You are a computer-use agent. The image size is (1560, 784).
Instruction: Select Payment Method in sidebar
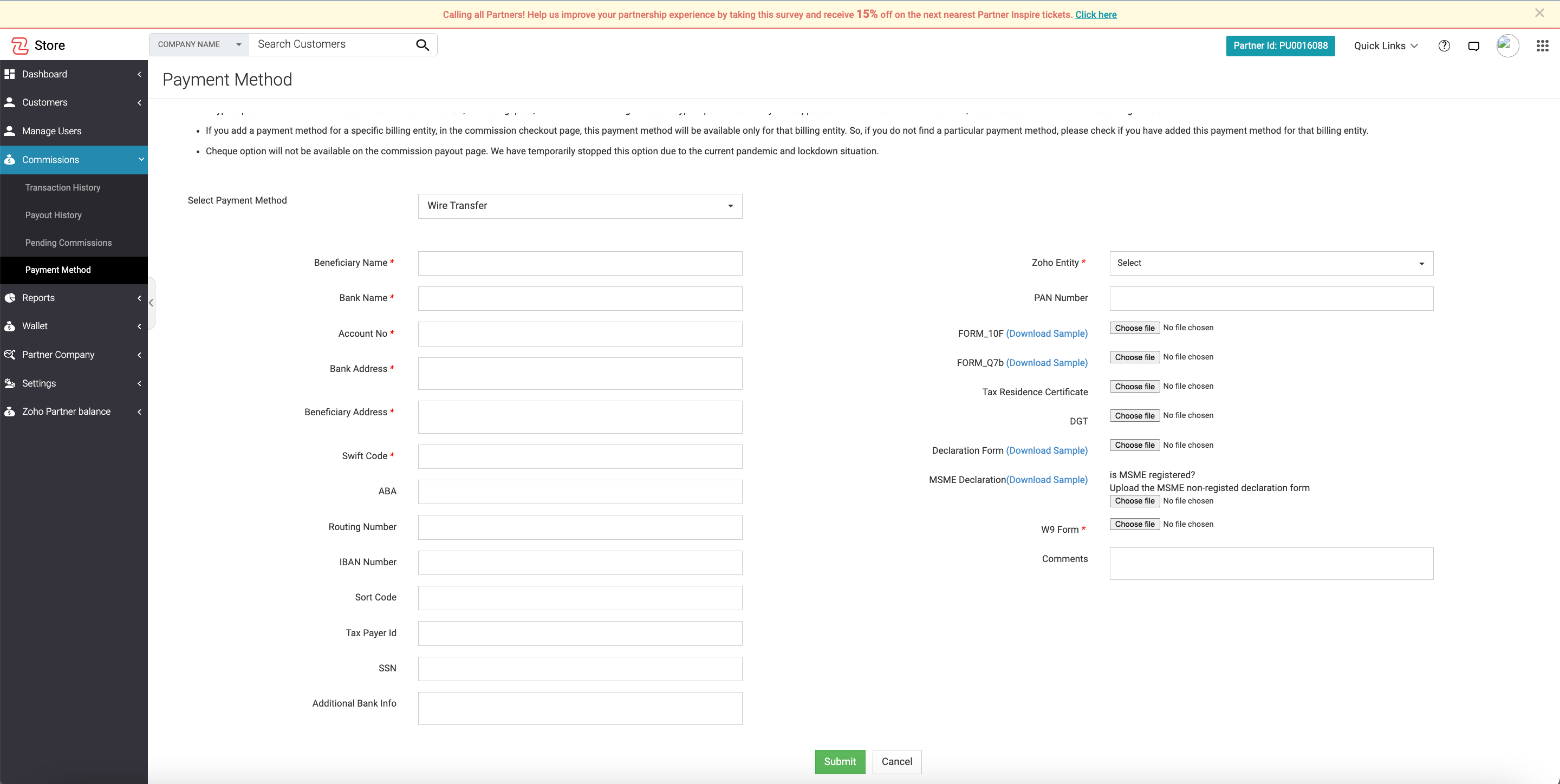58,270
